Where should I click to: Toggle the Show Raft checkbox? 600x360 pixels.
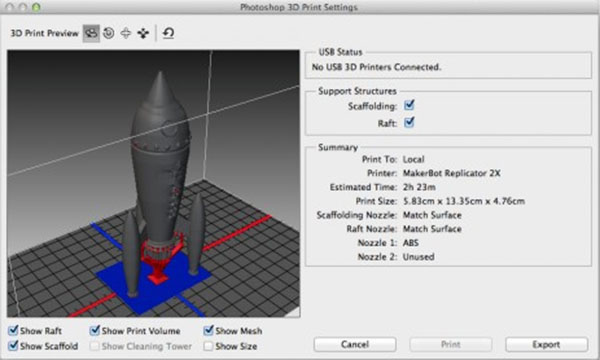coord(13,330)
